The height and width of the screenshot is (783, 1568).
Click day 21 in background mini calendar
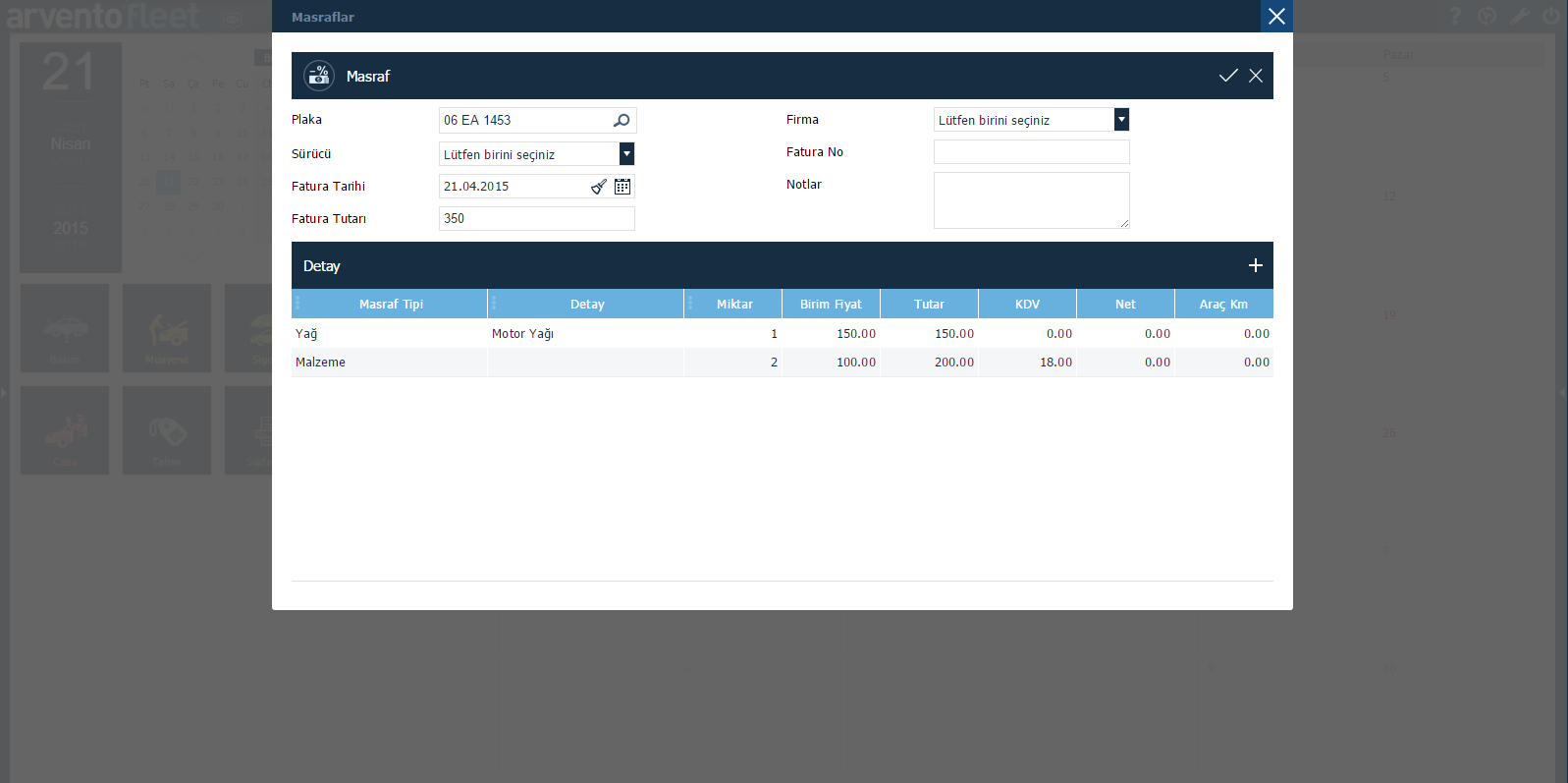pyautogui.click(x=169, y=182)
